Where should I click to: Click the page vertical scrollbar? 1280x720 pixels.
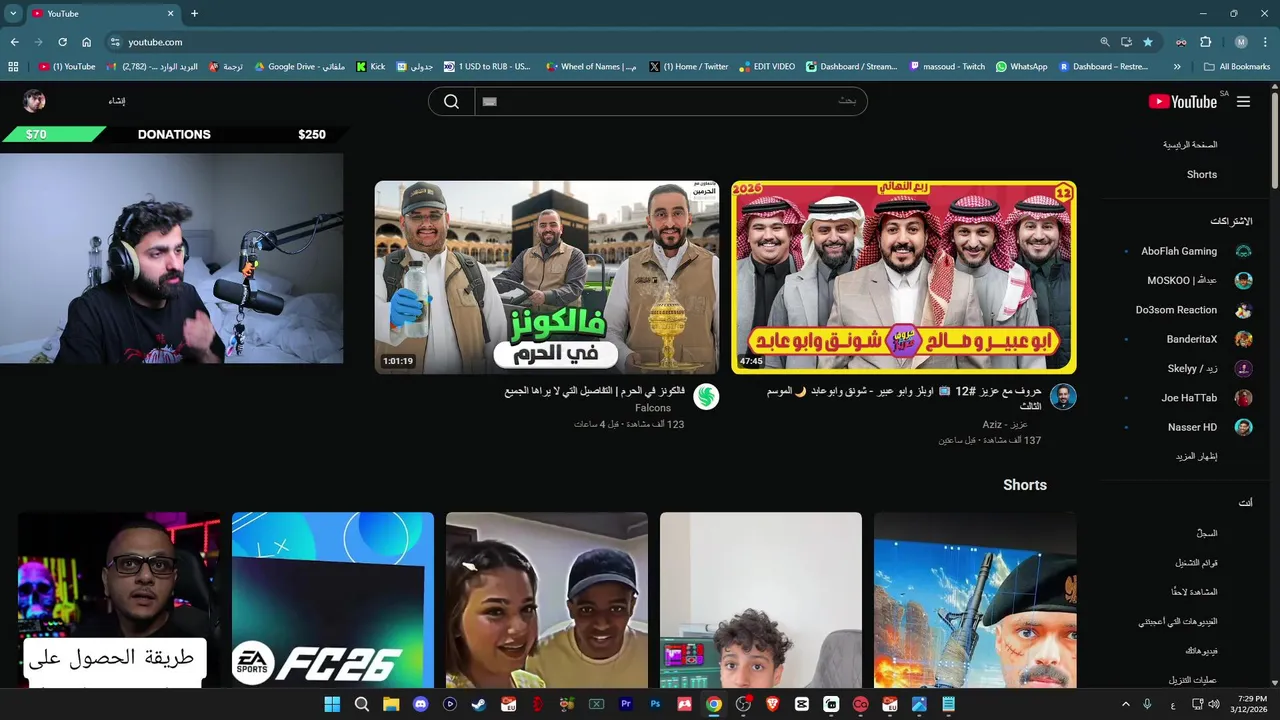(x=1274, y=140)
